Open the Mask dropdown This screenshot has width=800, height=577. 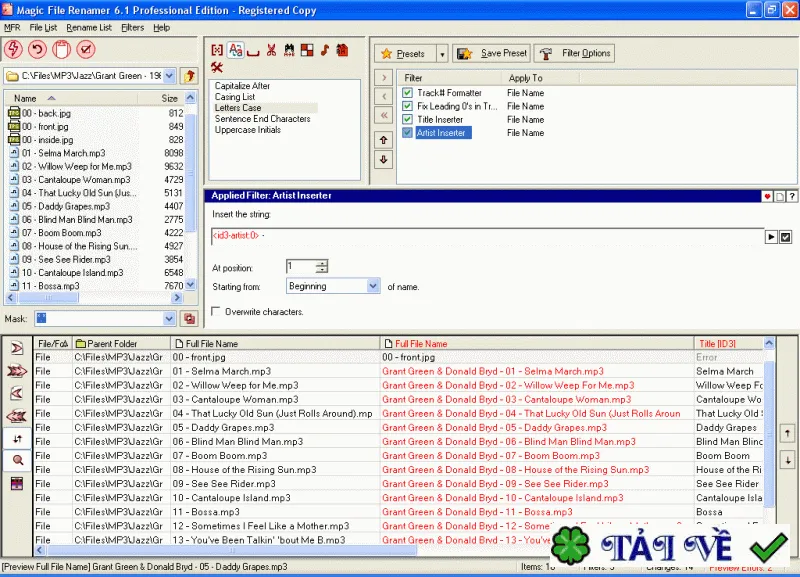(x=169, y=319)
